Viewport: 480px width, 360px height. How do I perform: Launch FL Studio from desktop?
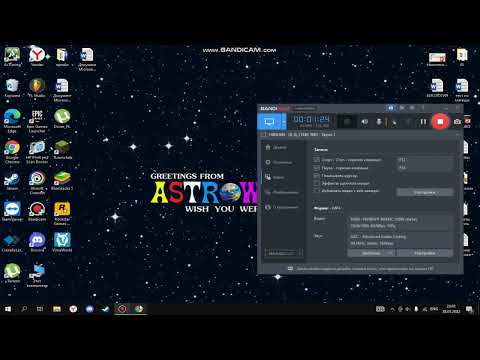[x=37, y=88]
